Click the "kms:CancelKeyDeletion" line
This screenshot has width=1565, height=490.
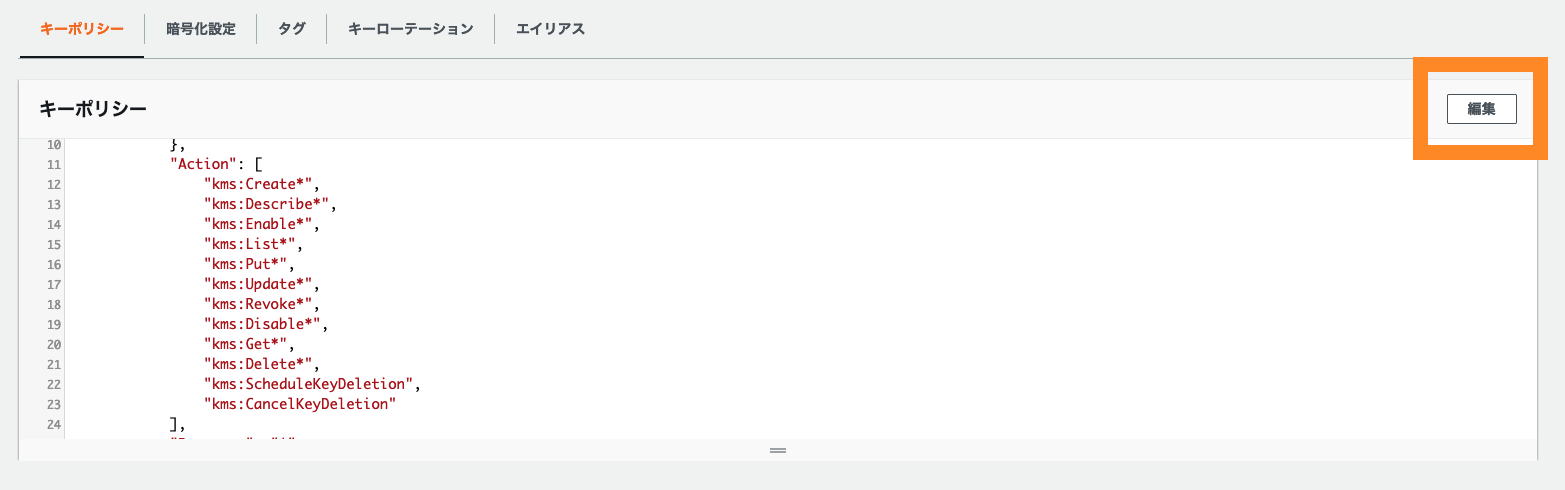point(301,404)
